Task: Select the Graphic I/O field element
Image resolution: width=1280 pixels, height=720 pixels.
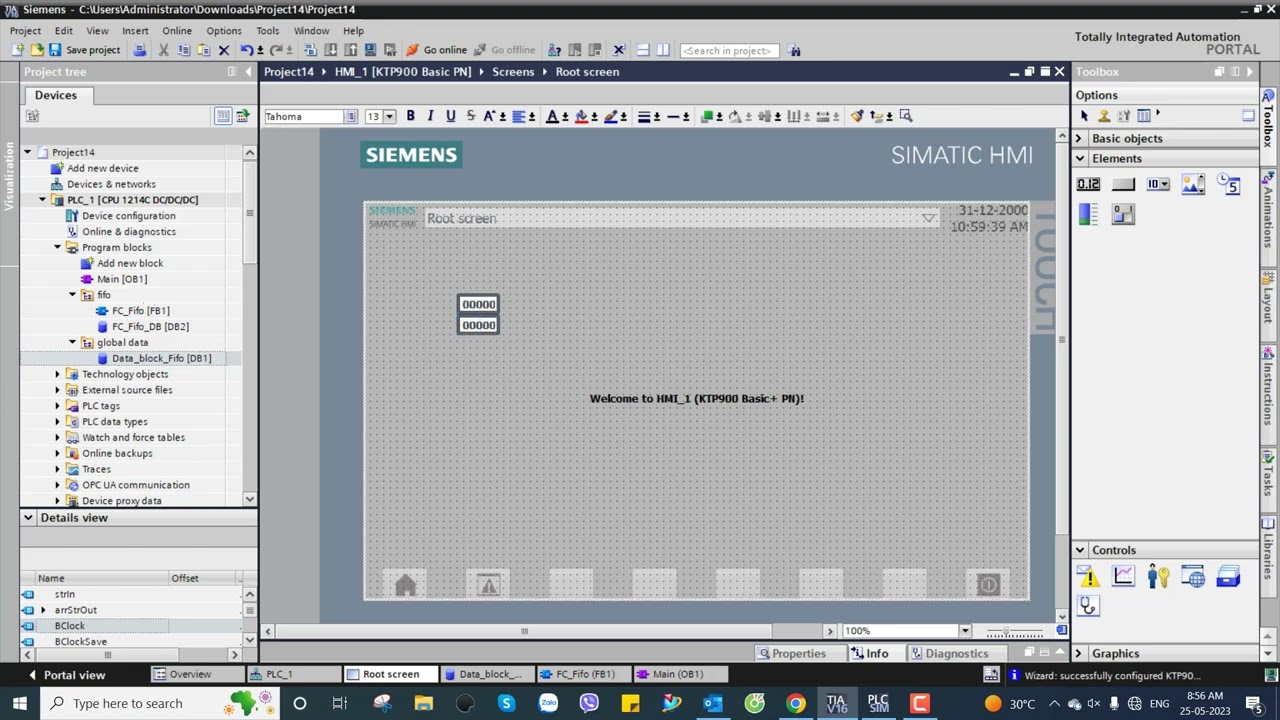Action: (1193, 184)
